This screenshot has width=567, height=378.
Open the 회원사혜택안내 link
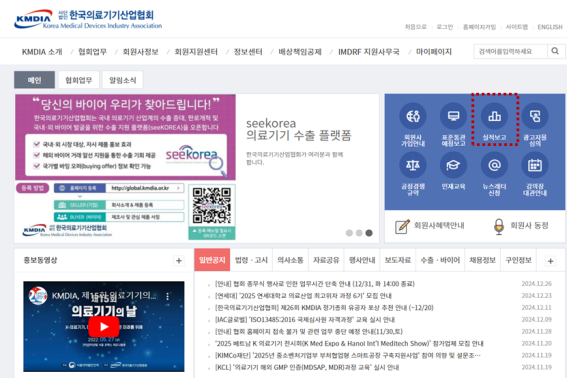point(439,226)
